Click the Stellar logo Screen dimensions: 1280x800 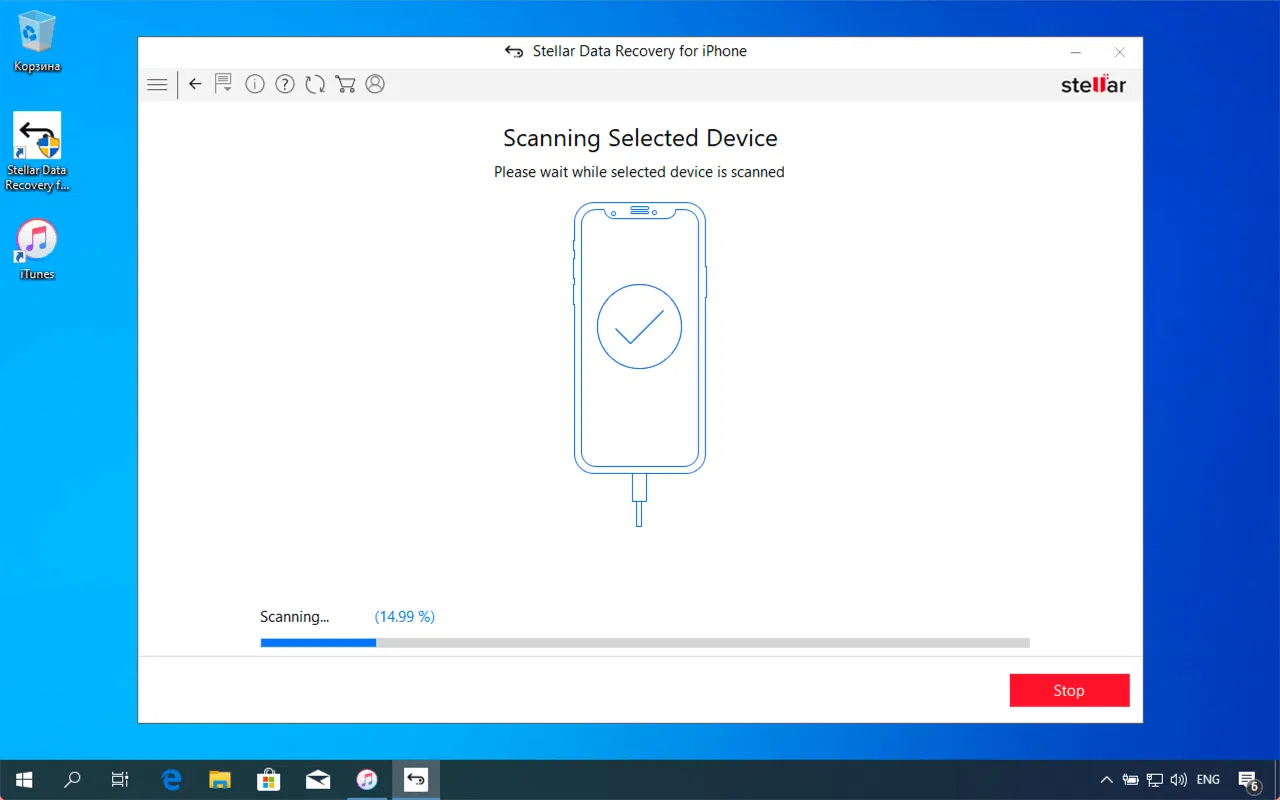(x=1093, y=84)
